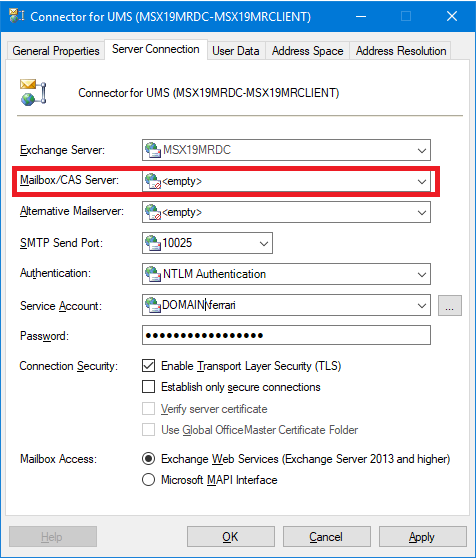The image size is (476, 558).
Task: Click the Apply button
Action: point(423,536)
